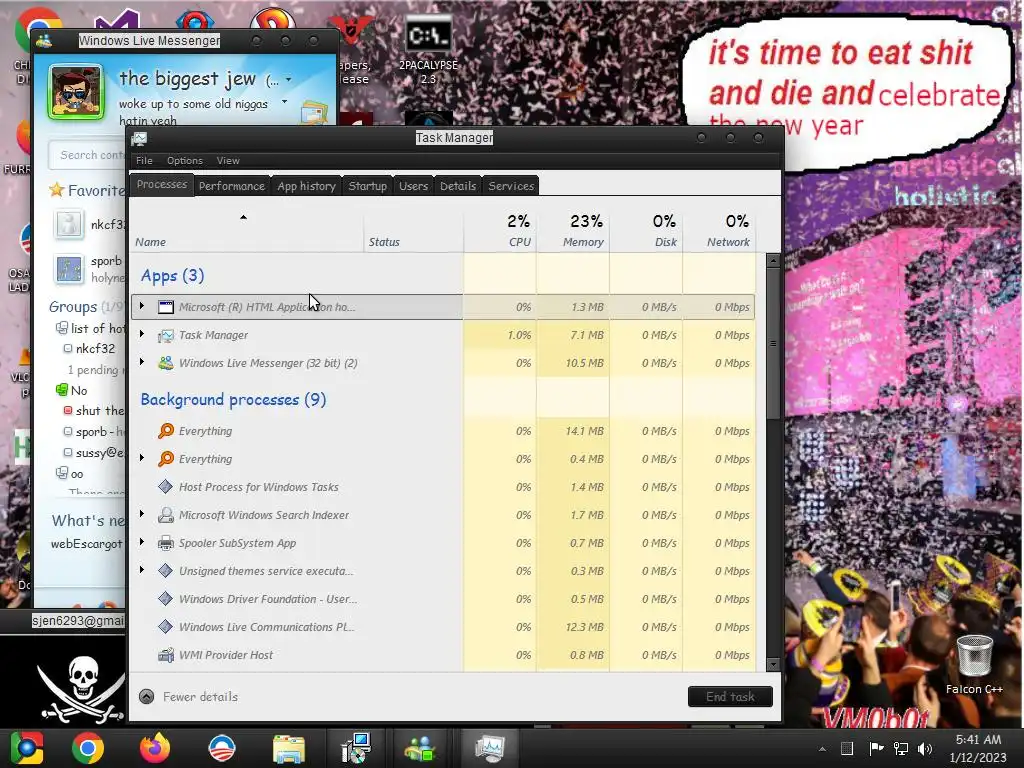Select the Windows Live Messenger process icon
Image resolution: width=1024 pixels, height=768 pixels.
click(166, 363)
